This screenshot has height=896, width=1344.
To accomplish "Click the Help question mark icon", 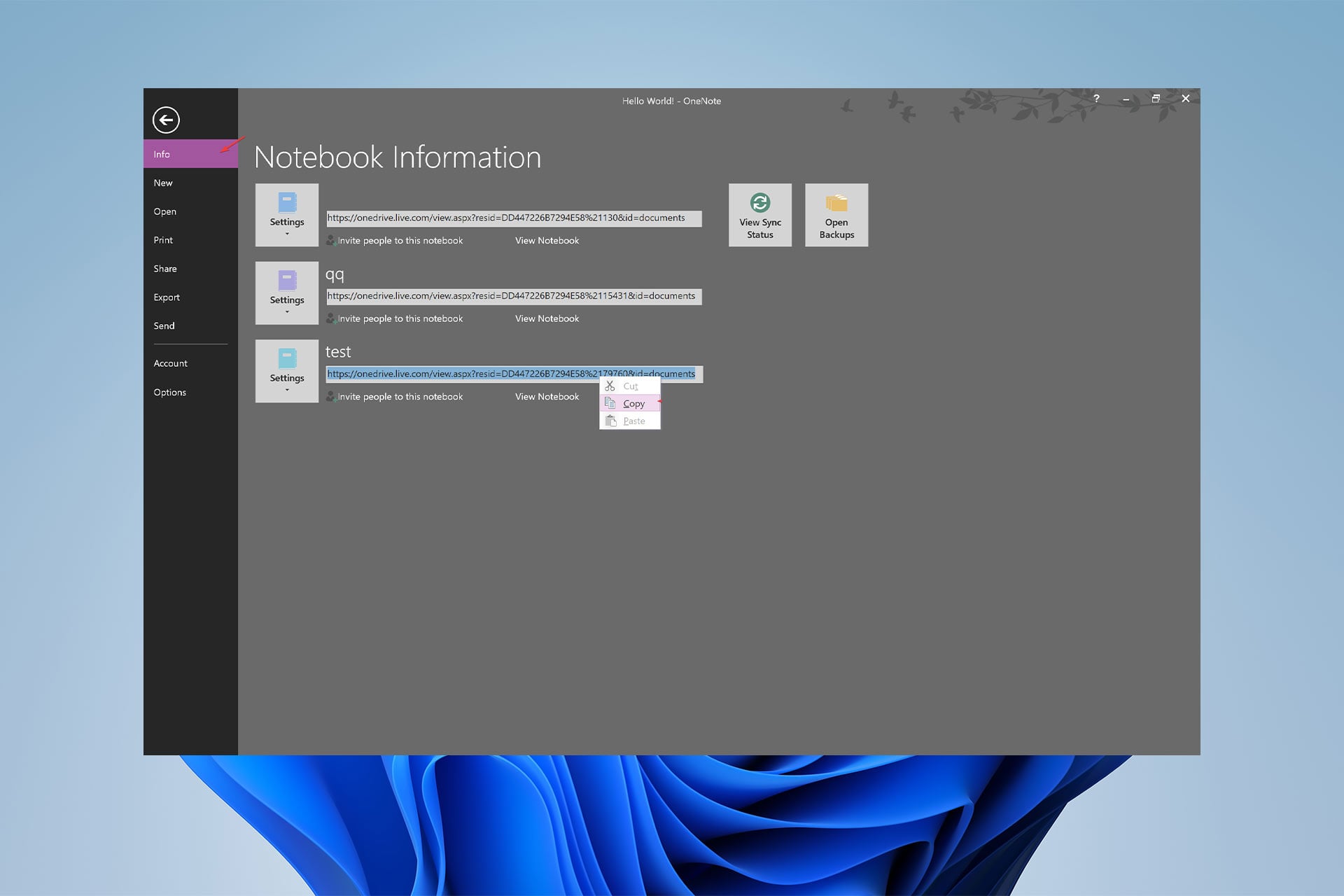I will (x=1096, y=99).
